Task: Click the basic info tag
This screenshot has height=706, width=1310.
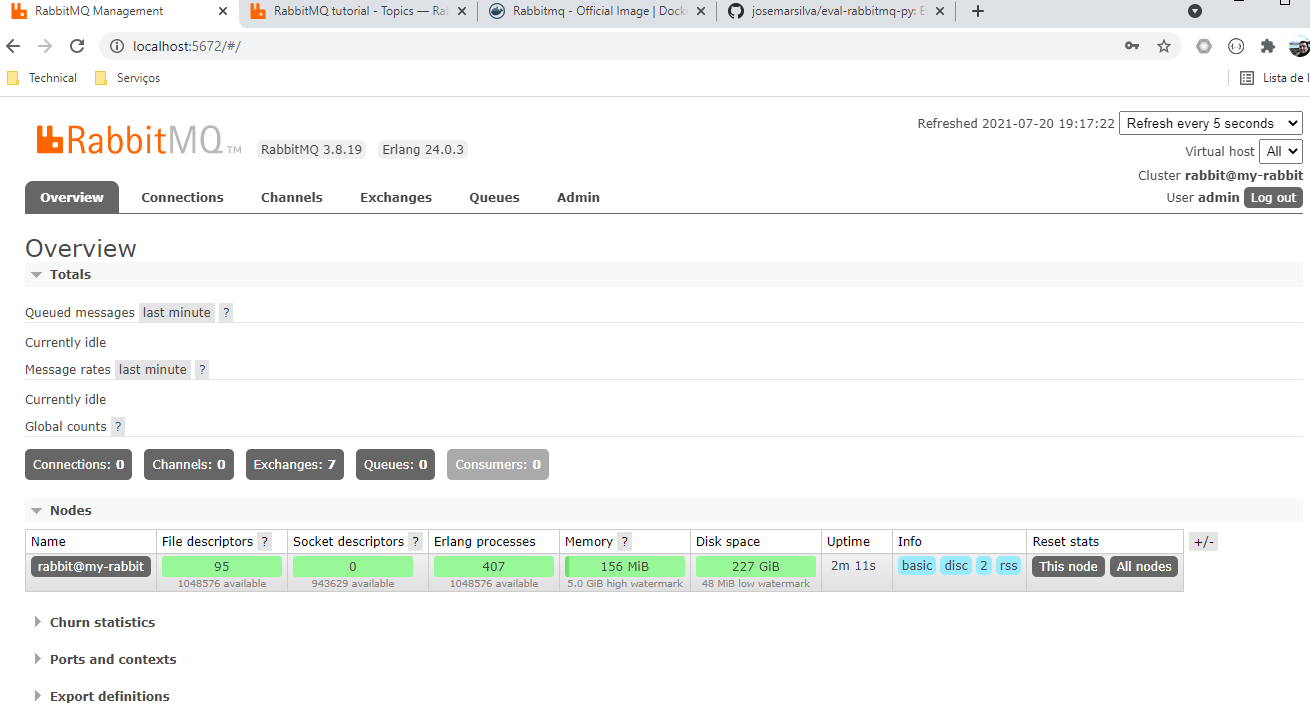Action: coord(917,566)
